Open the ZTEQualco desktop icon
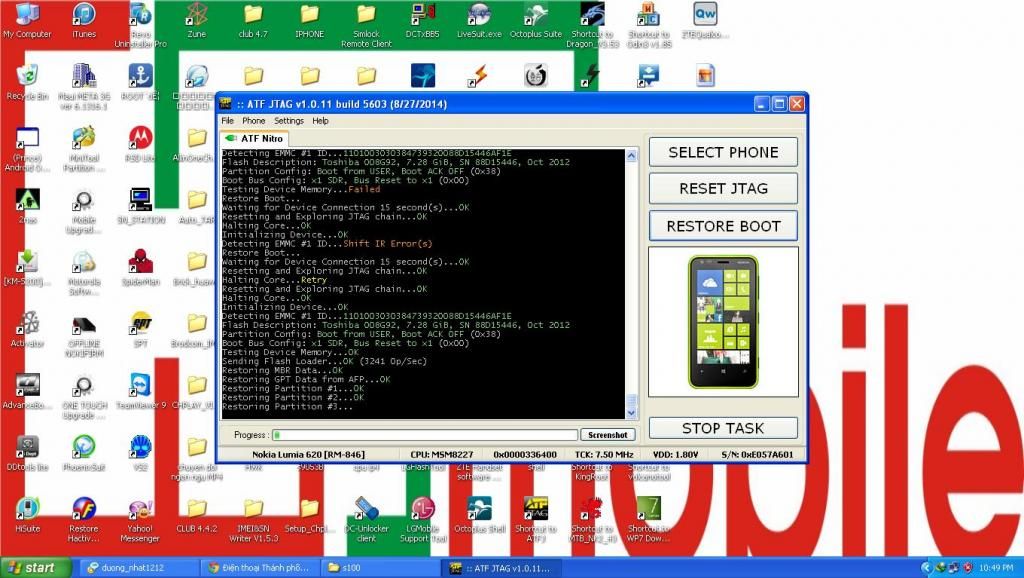1024x578 pixels. point(705,20)
